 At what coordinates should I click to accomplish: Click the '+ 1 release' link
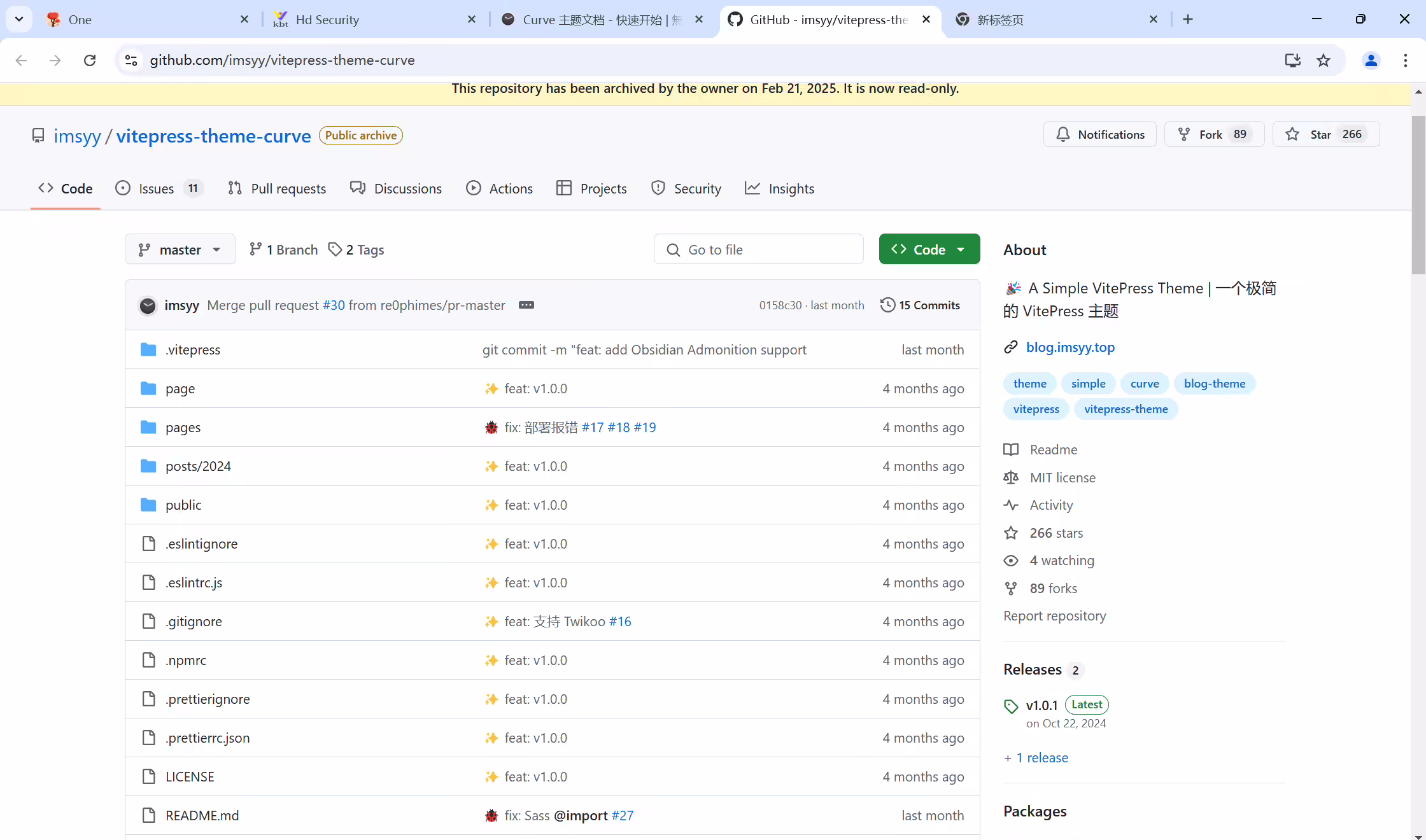coord(1036,757)
